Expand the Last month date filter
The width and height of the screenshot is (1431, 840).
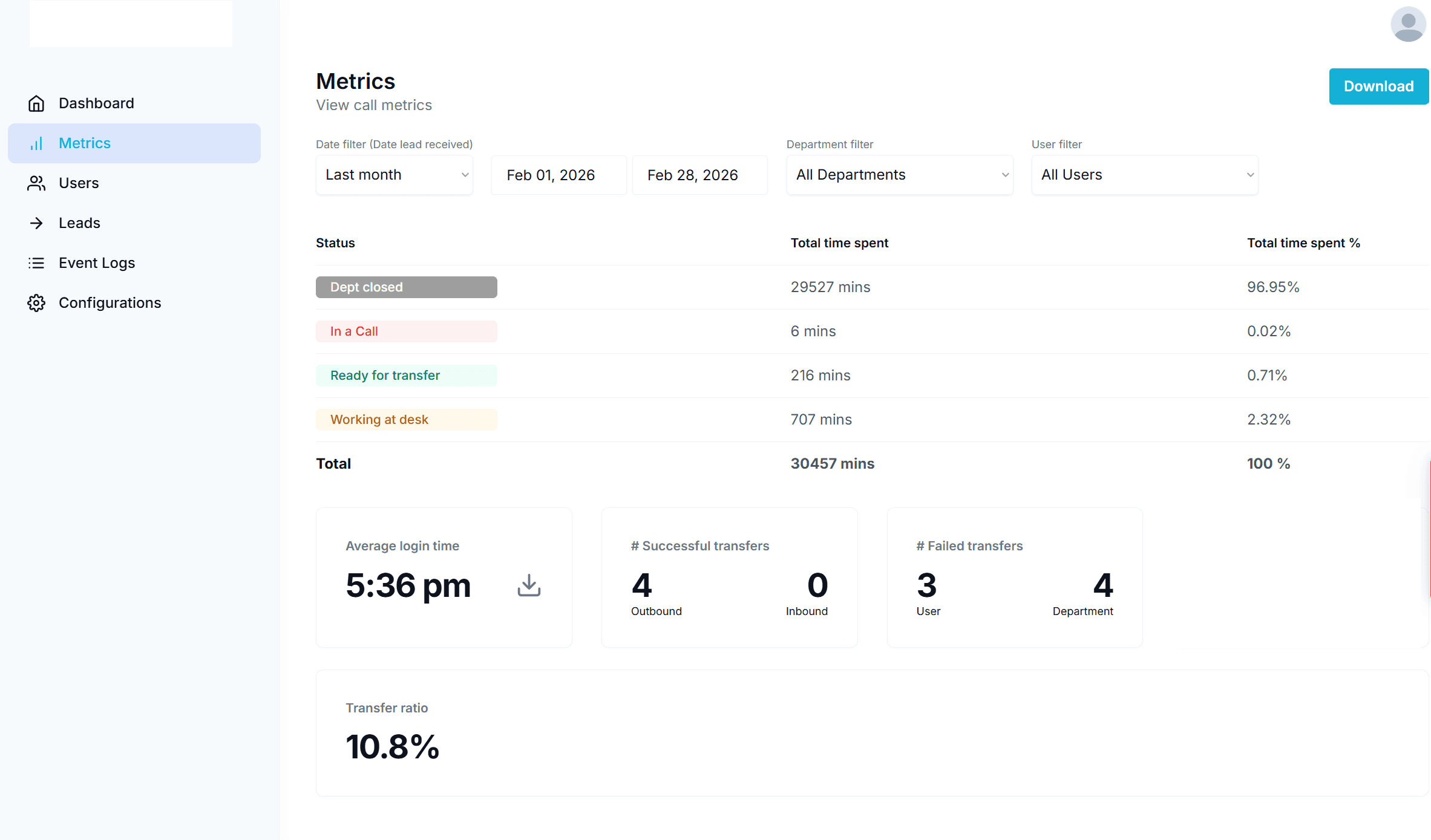(395, 175)
